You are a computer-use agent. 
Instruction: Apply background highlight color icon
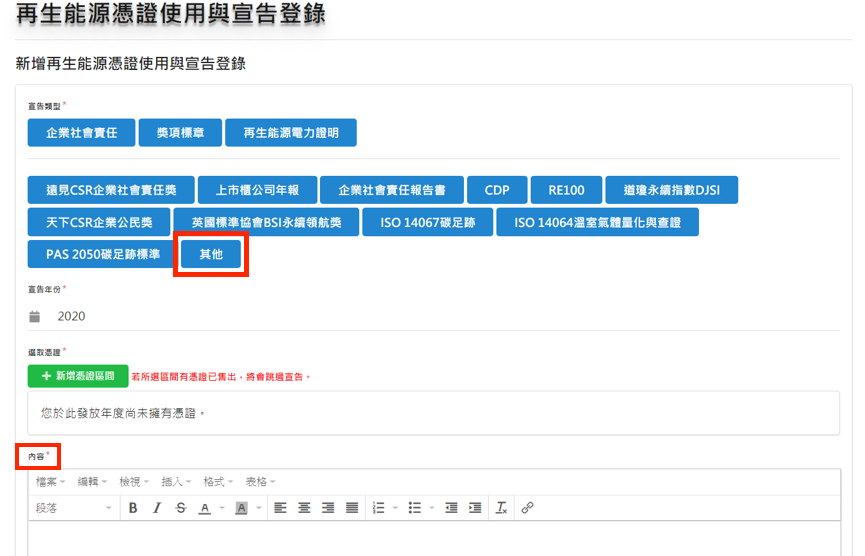click(241, 508)
